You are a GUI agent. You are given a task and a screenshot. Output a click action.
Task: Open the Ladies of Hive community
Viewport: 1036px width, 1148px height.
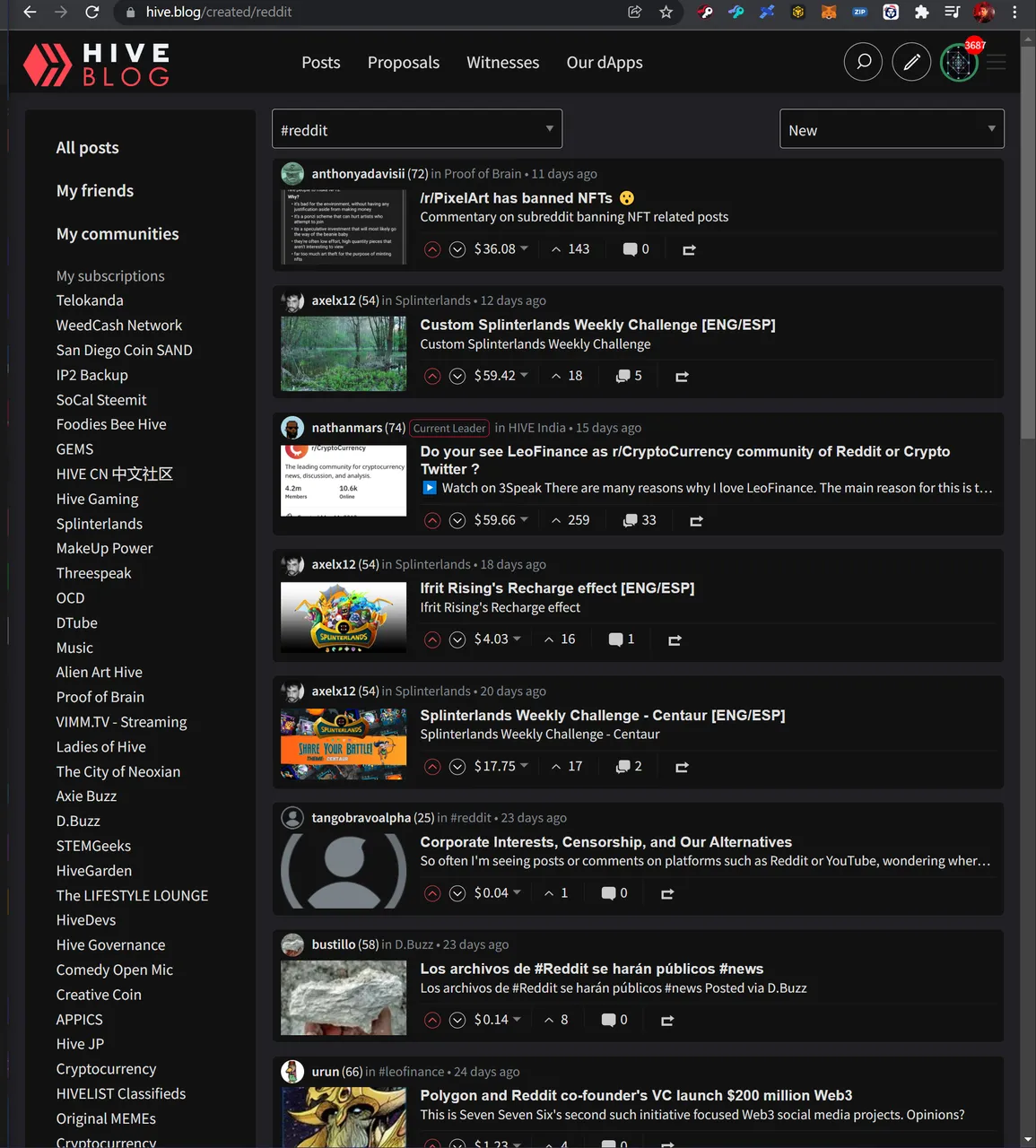[x=101, y=747]
